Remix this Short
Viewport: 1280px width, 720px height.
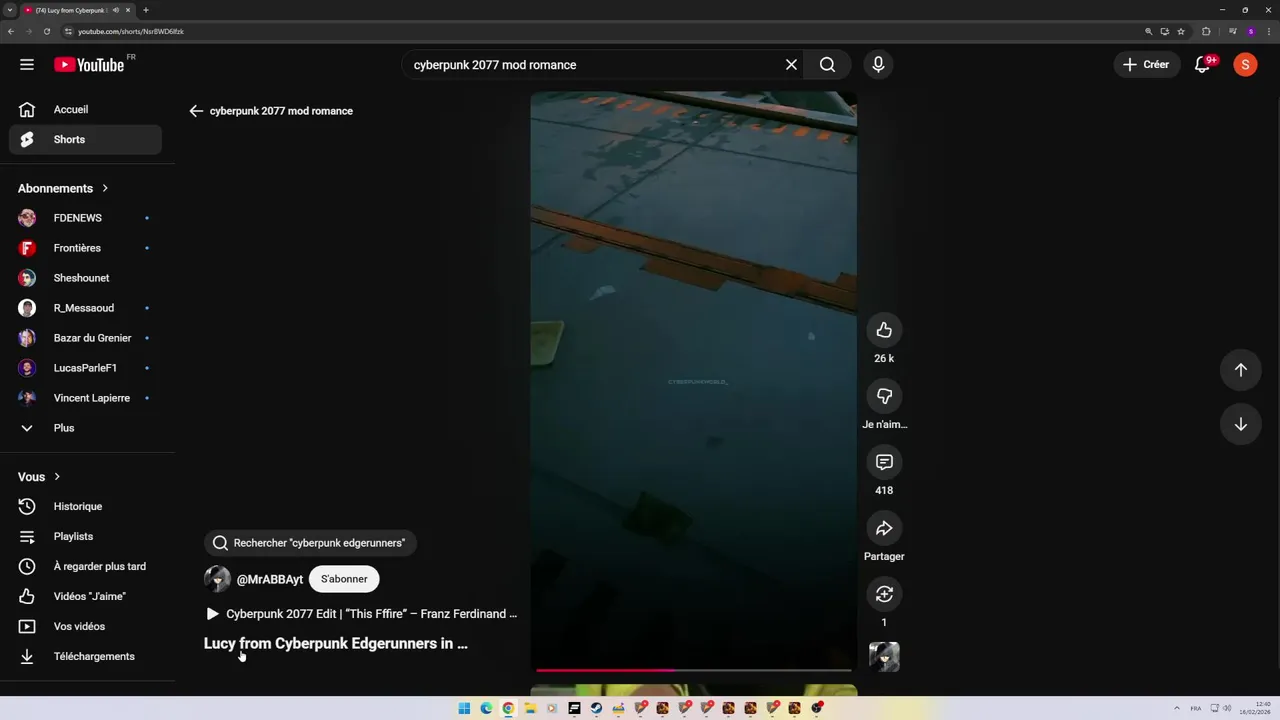884,594
